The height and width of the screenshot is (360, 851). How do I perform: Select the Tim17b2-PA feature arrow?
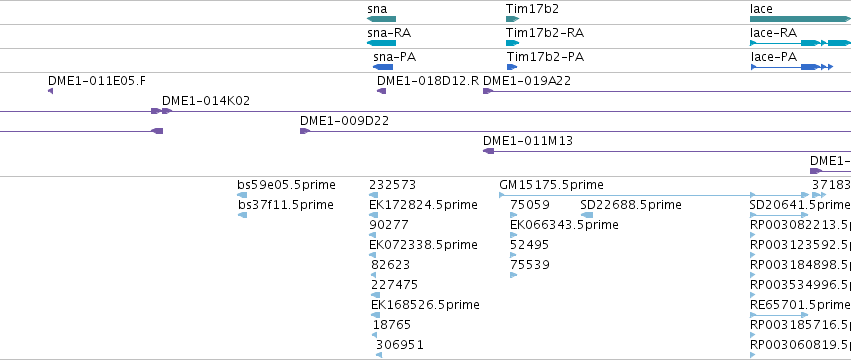coord(512,67)
